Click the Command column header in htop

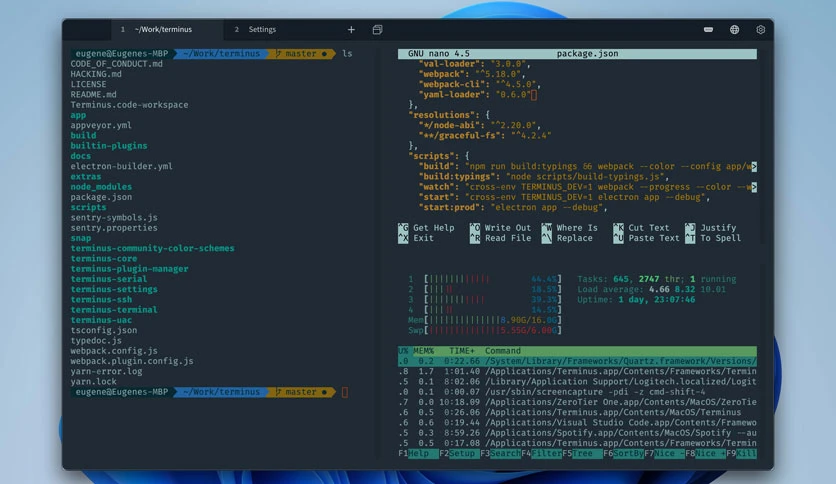[503, 351]
